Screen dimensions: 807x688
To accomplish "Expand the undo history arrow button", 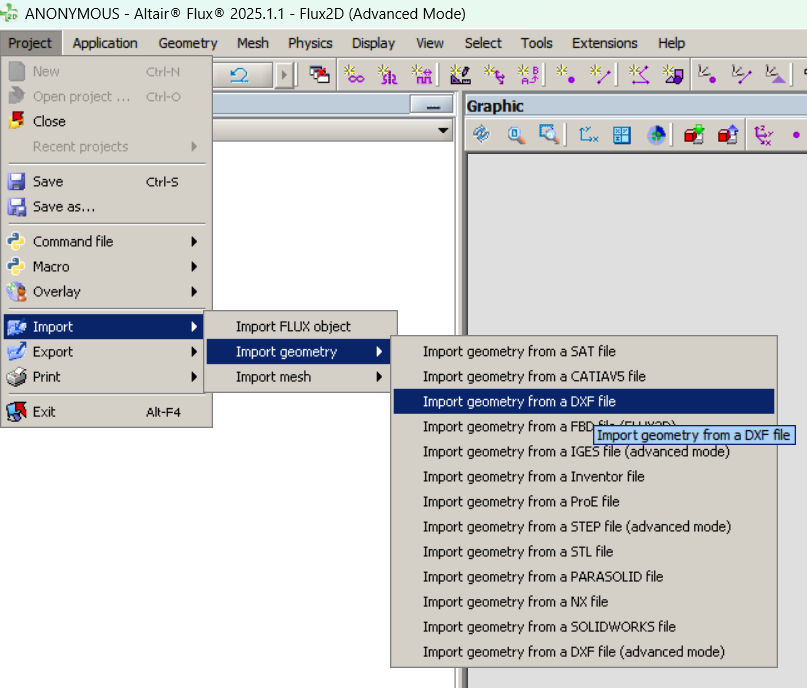I will [x=284, y=76].
